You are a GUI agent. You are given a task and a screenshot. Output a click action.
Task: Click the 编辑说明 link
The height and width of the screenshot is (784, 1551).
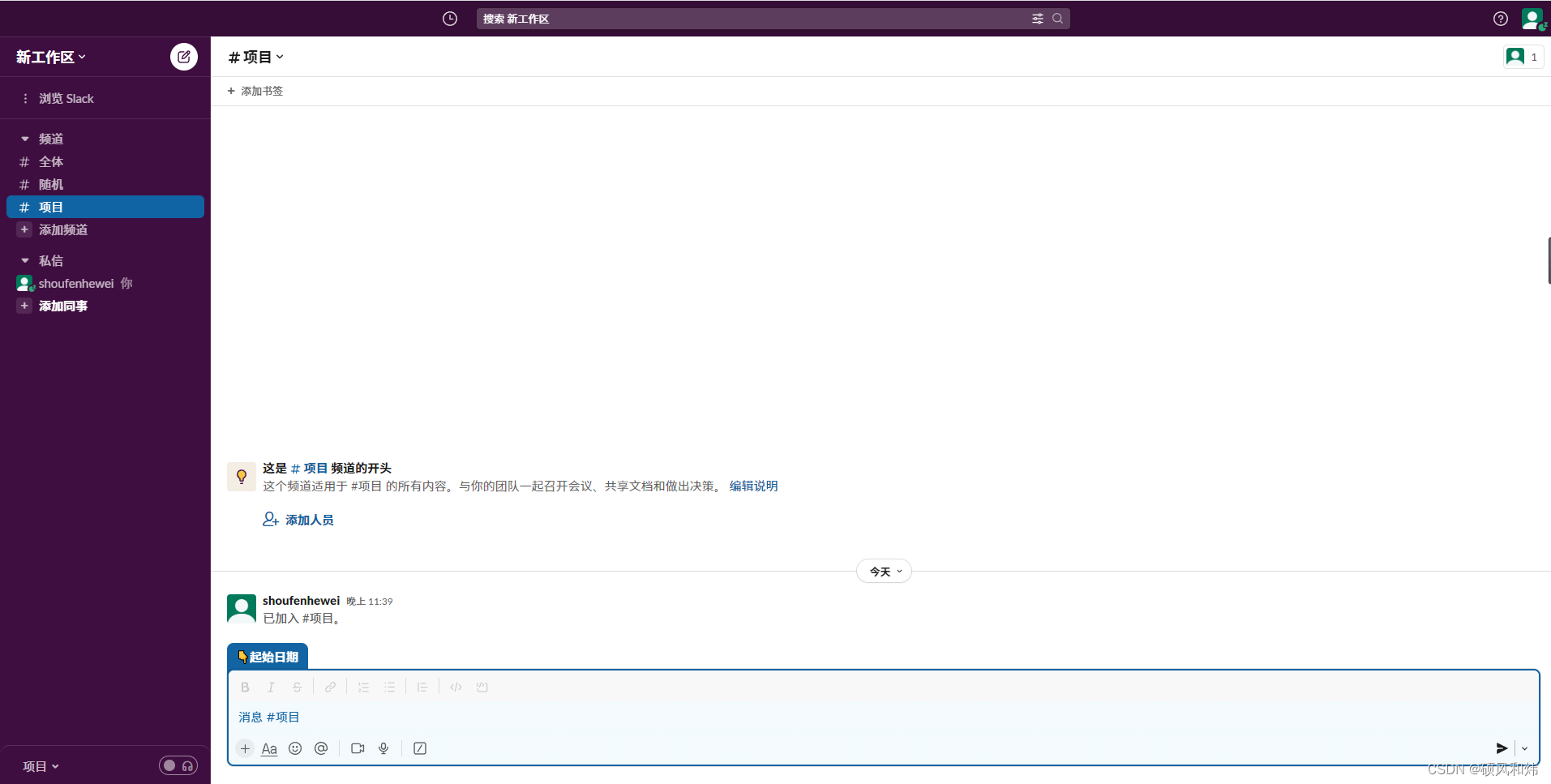tap(753, 486)
